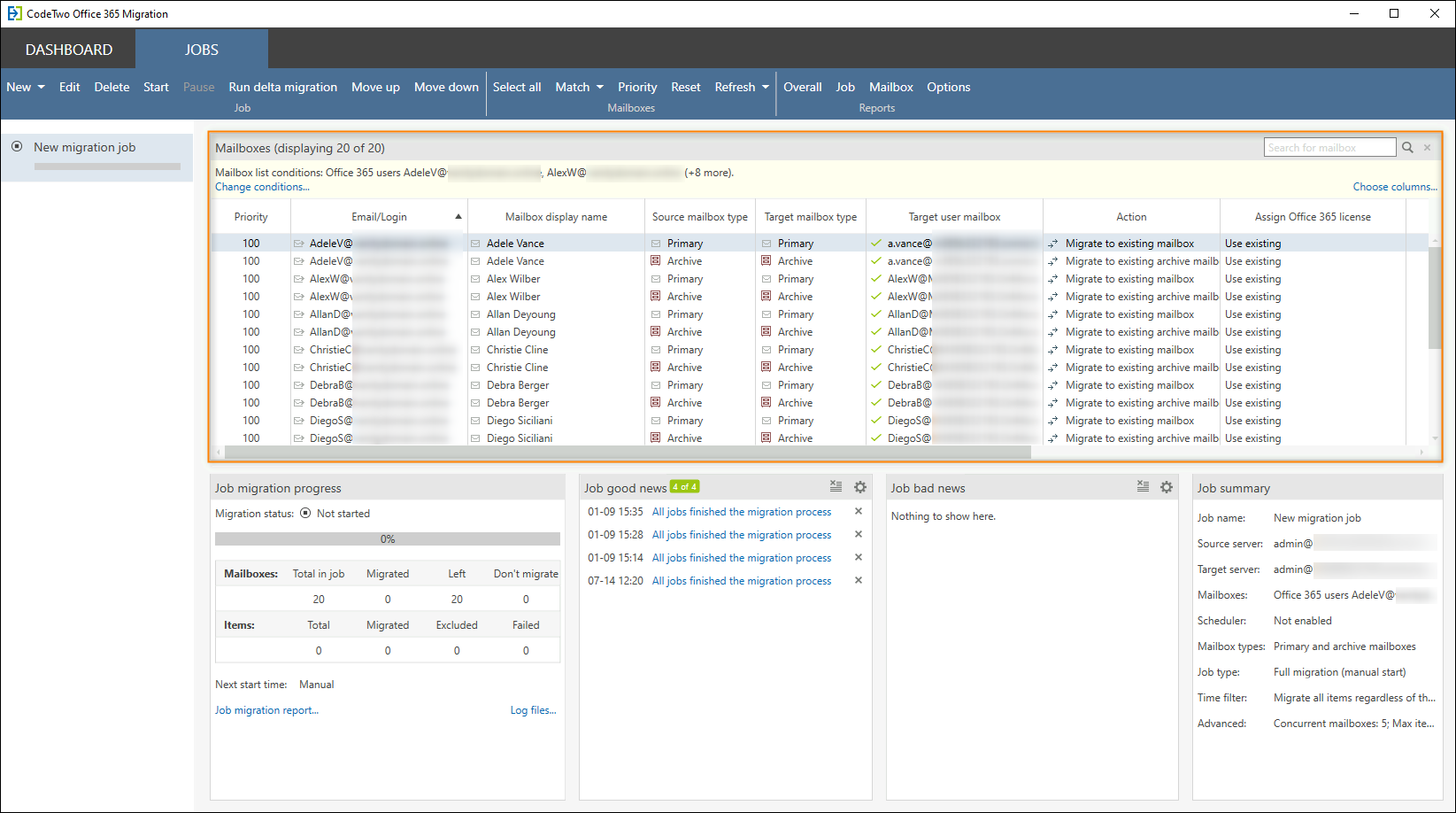Click the New migration job progress bar
The height and width of the screenshot is (813, 1456).
point(107,166)
